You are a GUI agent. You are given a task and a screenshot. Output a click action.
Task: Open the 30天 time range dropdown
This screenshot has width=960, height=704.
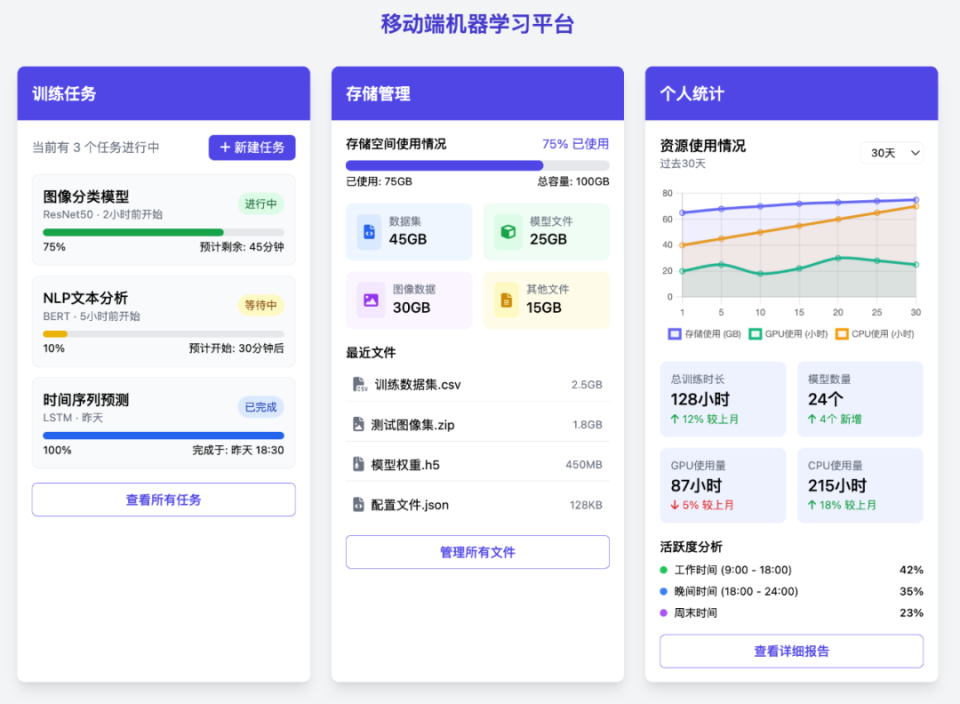point(892,152)
